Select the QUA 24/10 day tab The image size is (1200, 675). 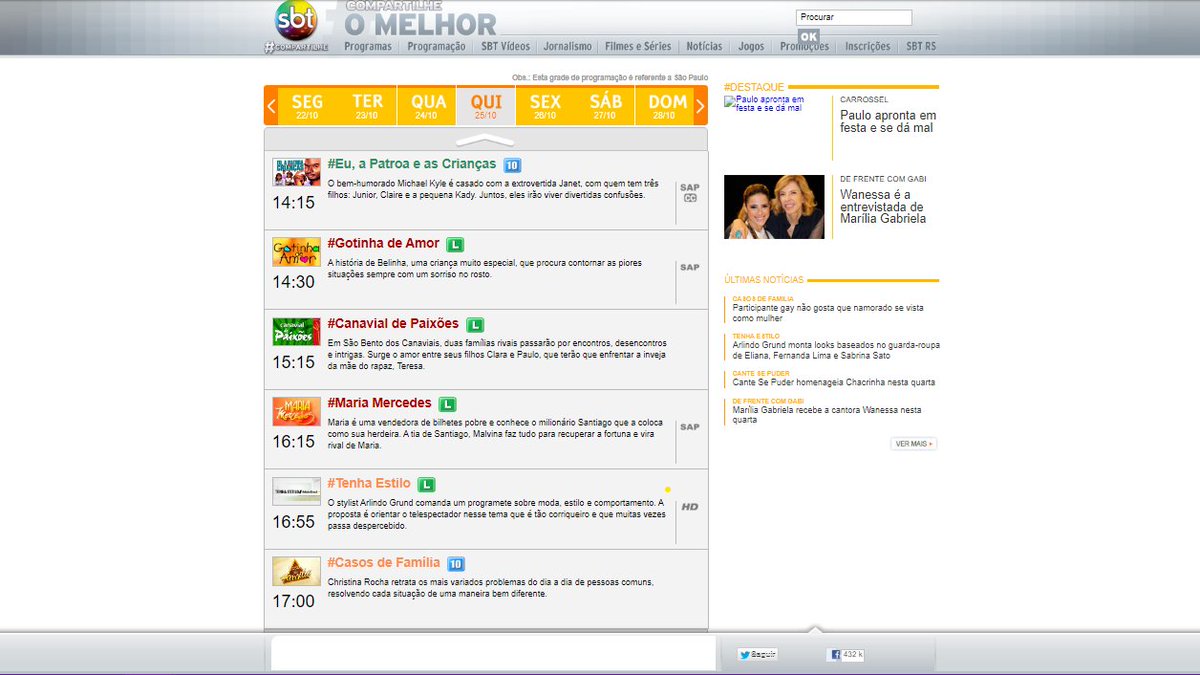pos(427,105)
